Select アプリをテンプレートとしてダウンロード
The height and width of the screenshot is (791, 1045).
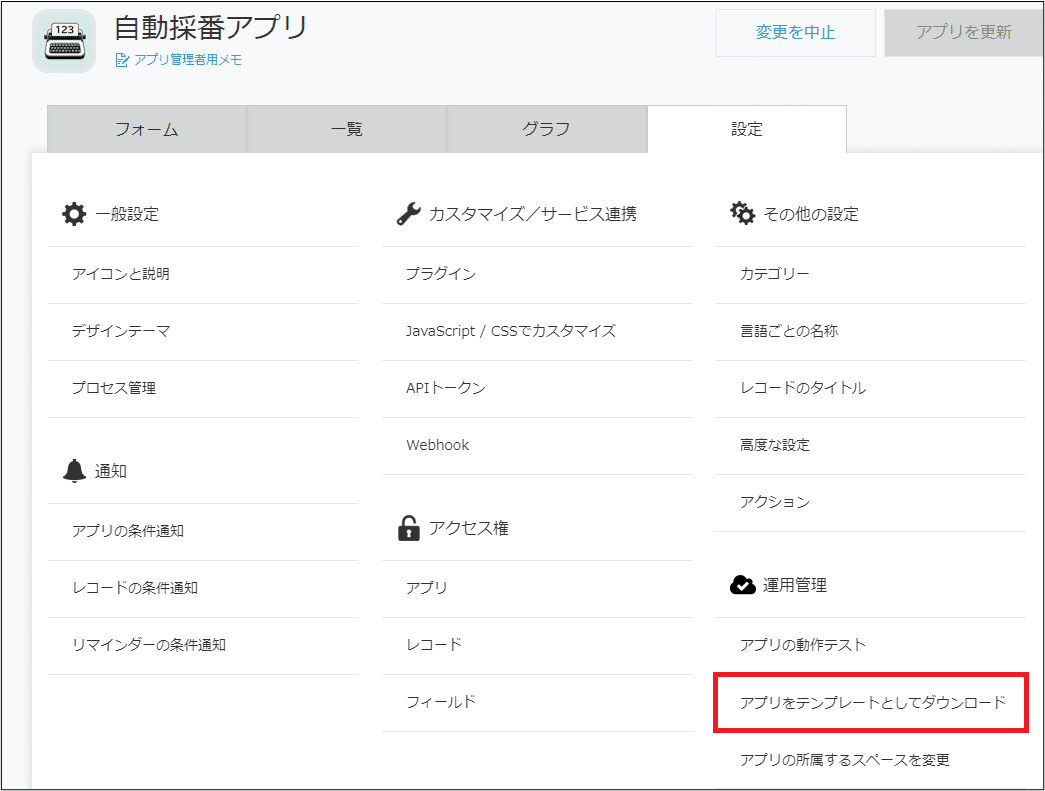pos(872,703)
